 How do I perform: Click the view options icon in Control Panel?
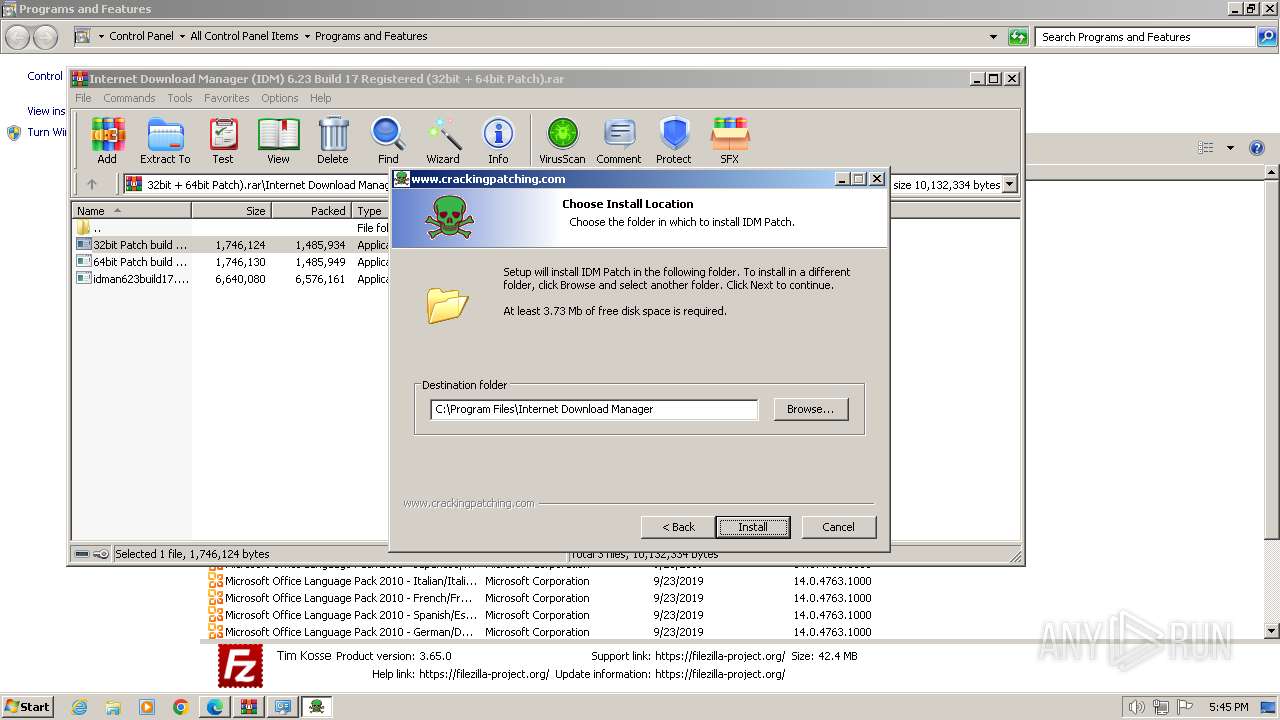[x=1205, y=148]
